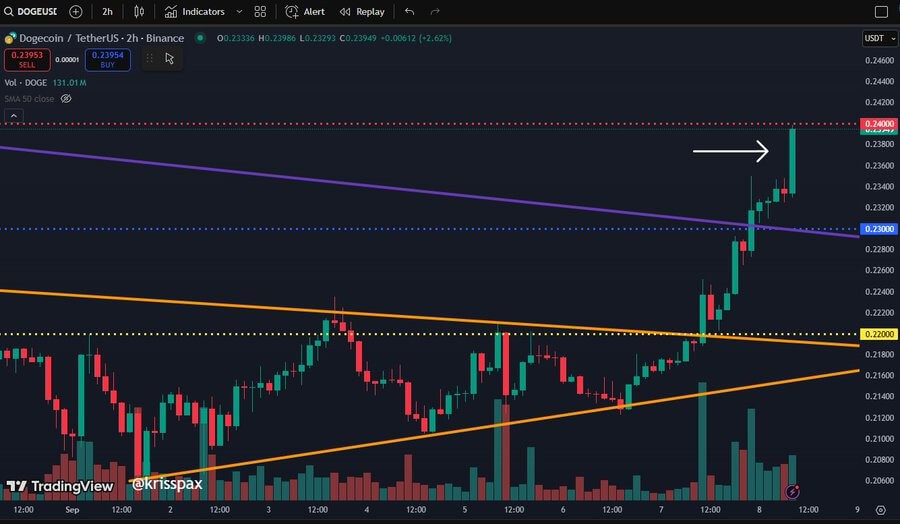Open indicator templates grid icon
Image resolution: width=900 pixels, height=524 pixels.
[260, 11]
